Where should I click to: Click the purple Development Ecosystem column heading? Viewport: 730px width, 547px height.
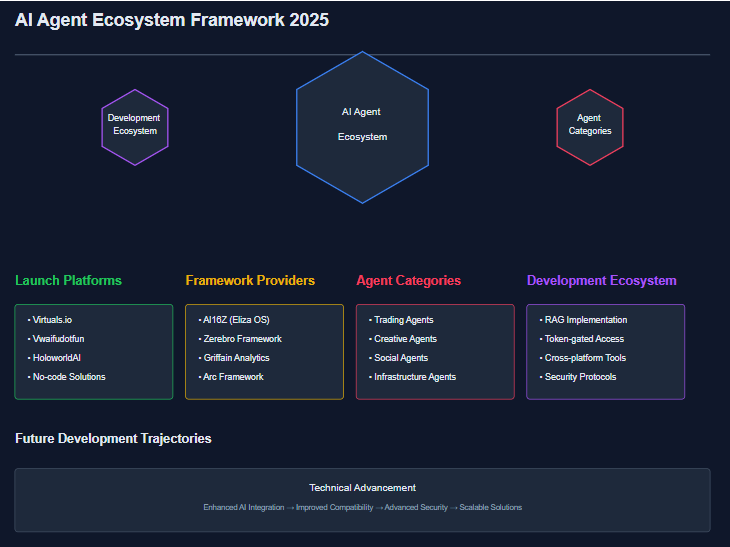[x=602, y=280]
